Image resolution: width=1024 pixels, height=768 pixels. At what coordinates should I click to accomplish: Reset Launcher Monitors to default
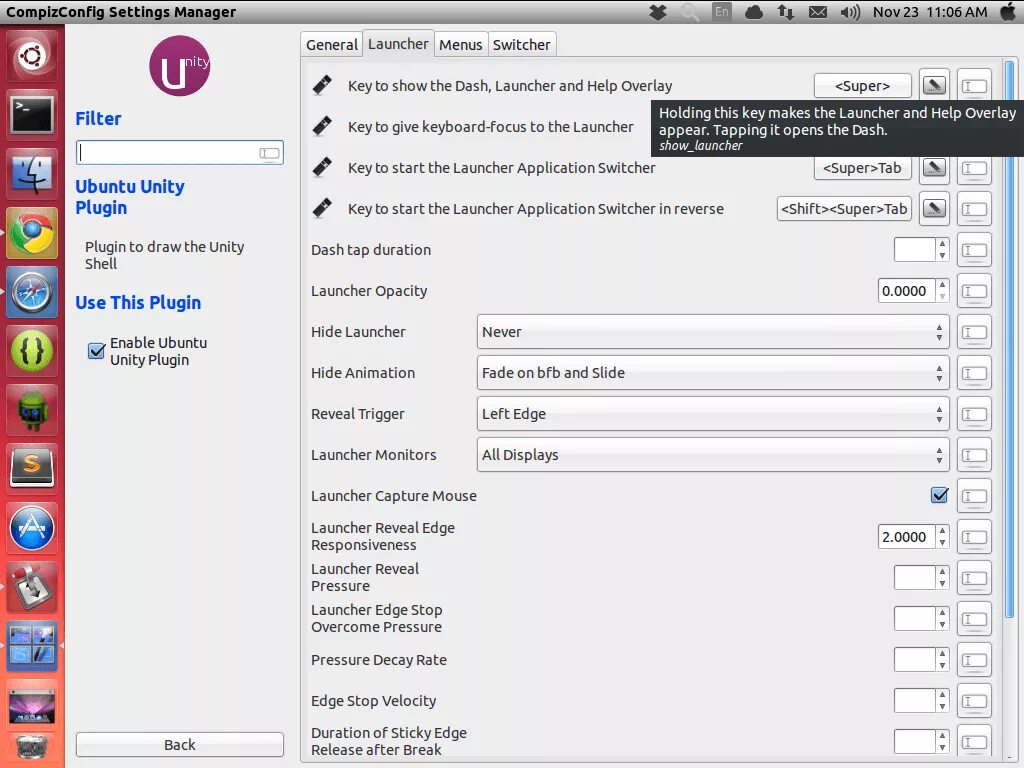pos(974,455)
